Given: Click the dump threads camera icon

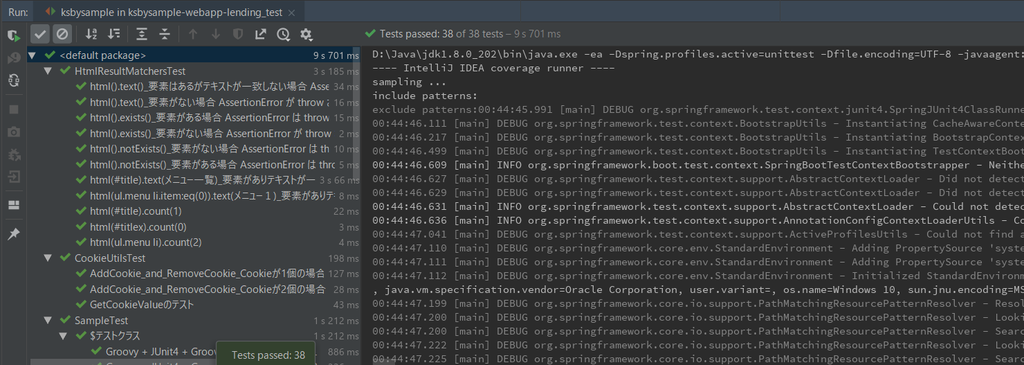Looking at the screenshot, I should click(13, 132).
